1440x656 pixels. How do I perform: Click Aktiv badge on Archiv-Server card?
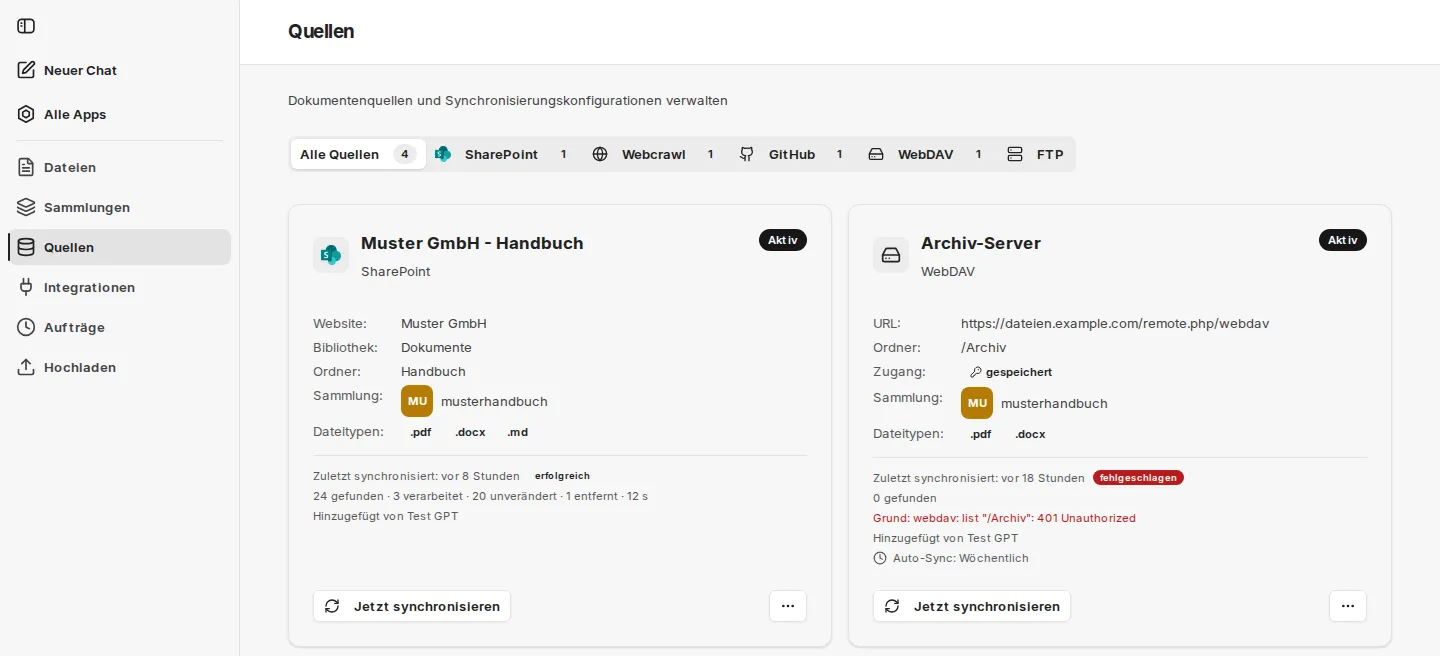(1343, 240)
